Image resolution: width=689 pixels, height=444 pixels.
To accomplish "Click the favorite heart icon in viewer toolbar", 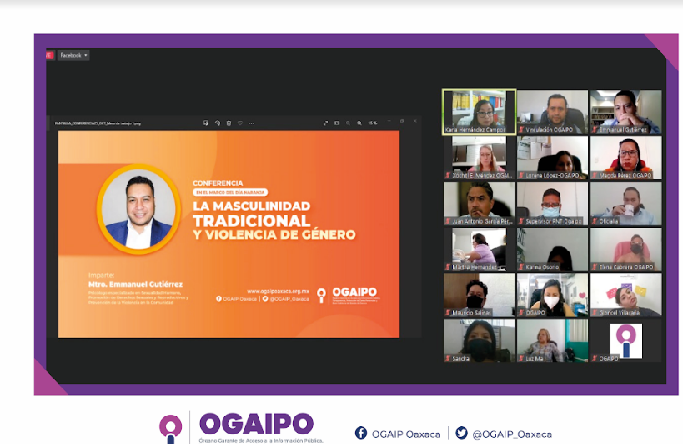I will tap(240, 123).
